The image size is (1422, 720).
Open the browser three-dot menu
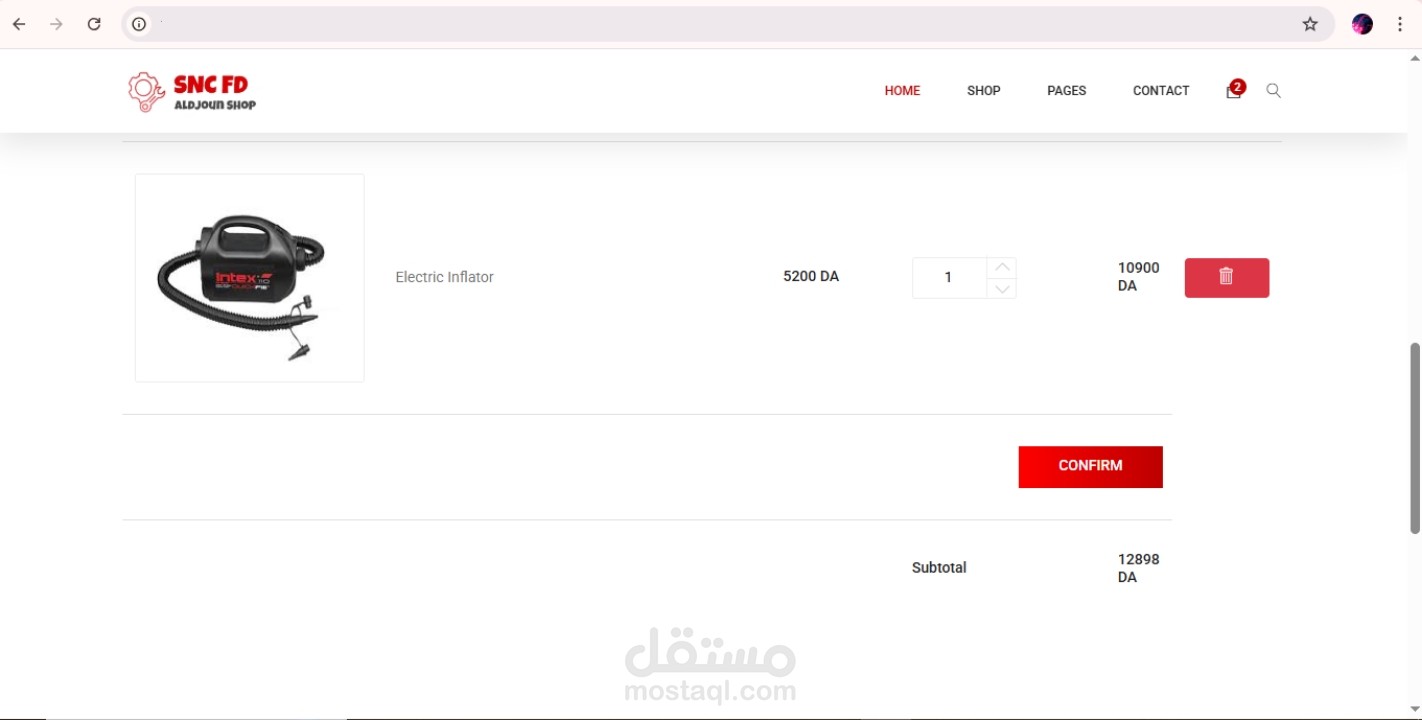1400,24
